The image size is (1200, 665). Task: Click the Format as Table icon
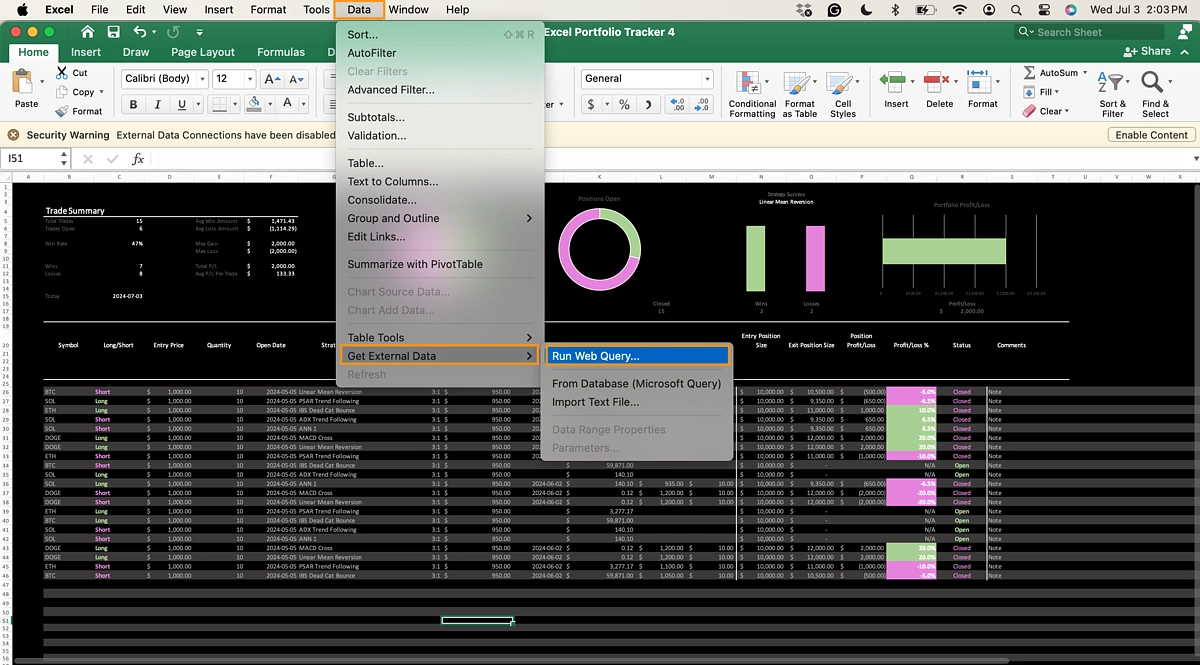[x=799, y=84]
